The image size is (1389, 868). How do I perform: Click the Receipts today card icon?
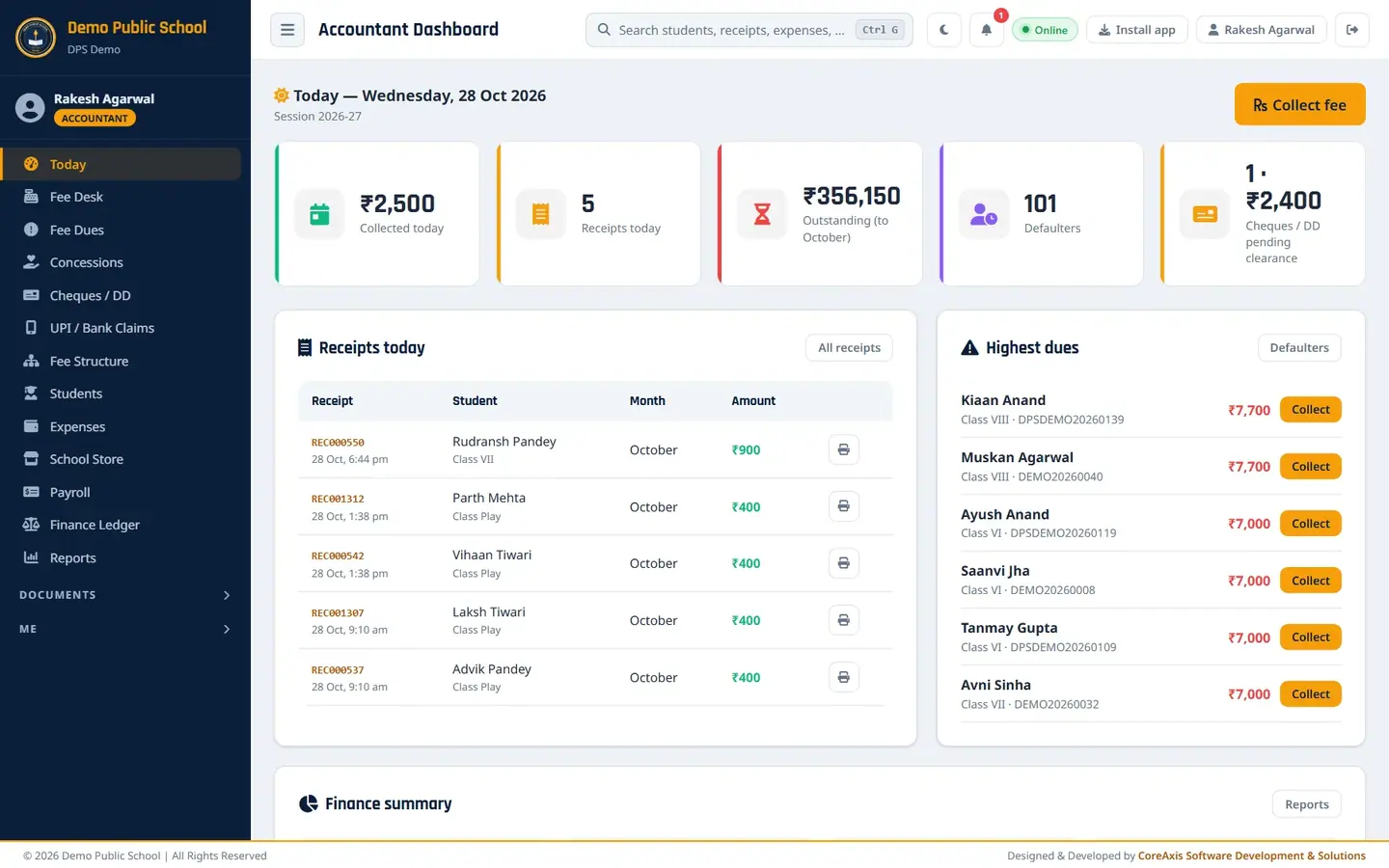(540, 214)
